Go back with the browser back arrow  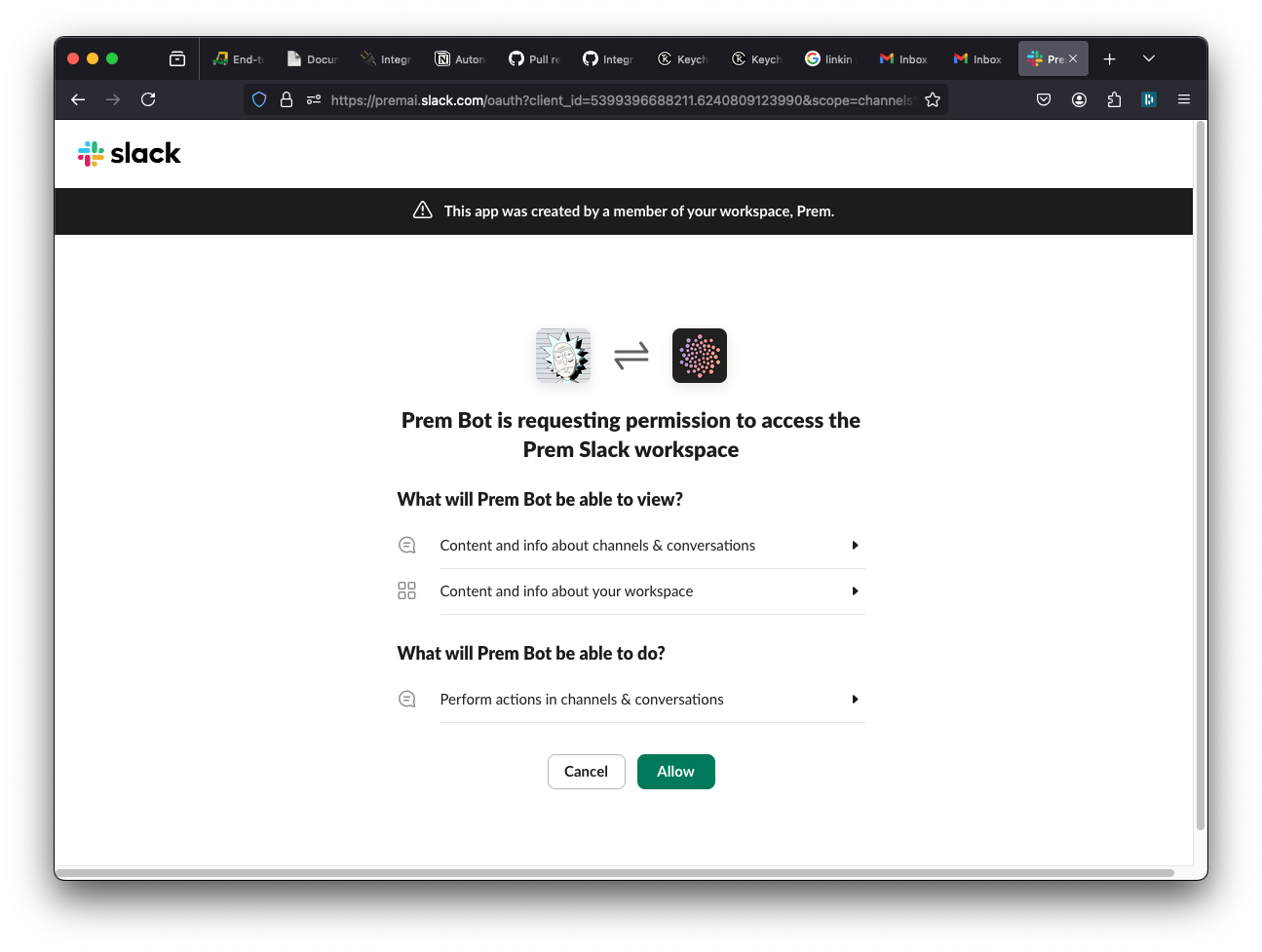coord(78,99)
